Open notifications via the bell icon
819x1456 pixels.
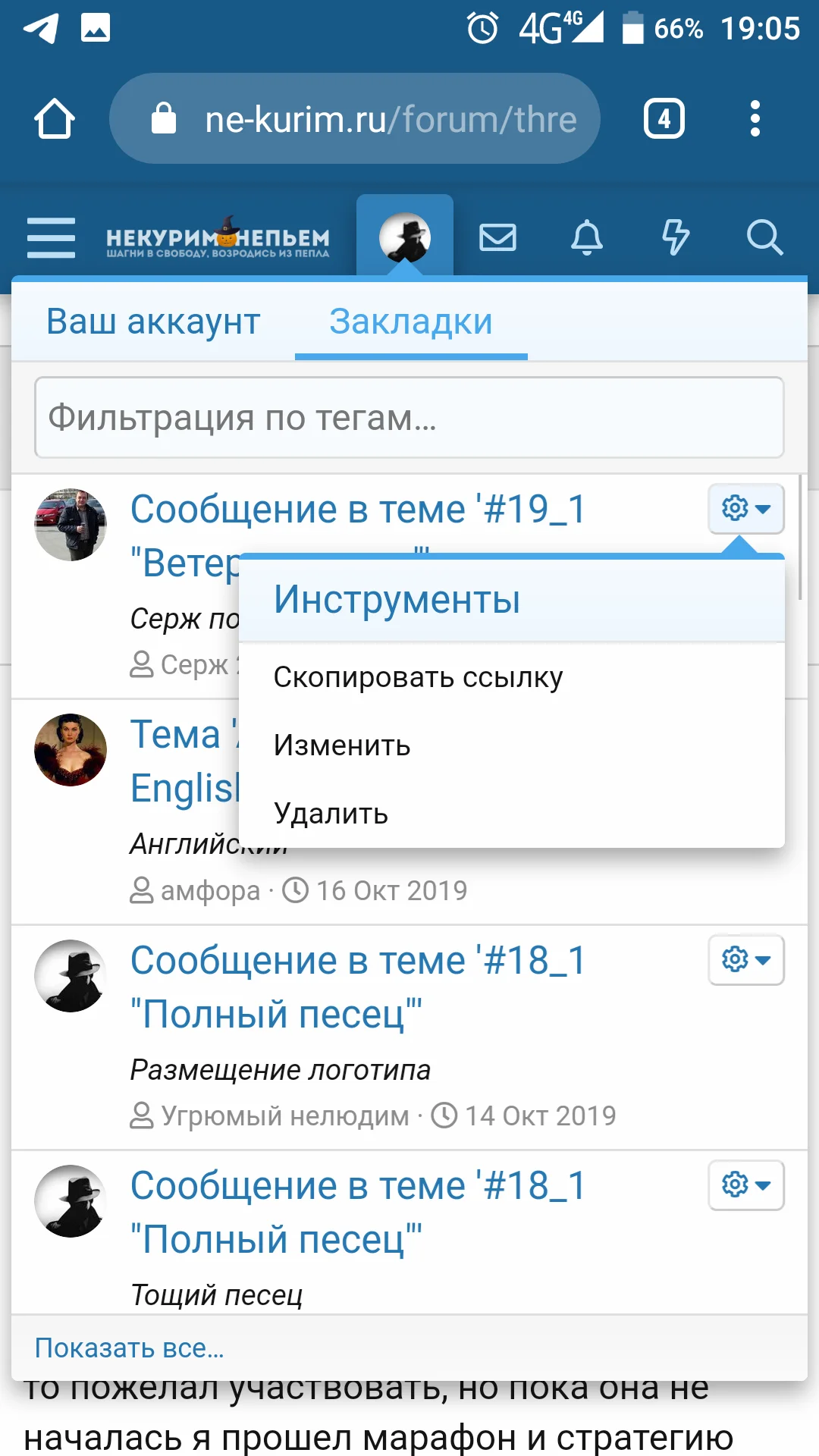tap(585, 237)
